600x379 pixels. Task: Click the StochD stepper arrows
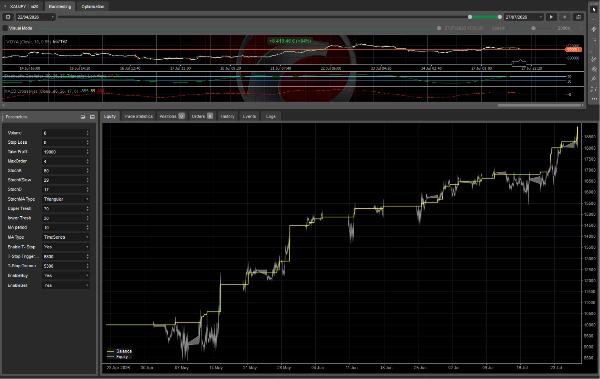click(x=88, y=190)
